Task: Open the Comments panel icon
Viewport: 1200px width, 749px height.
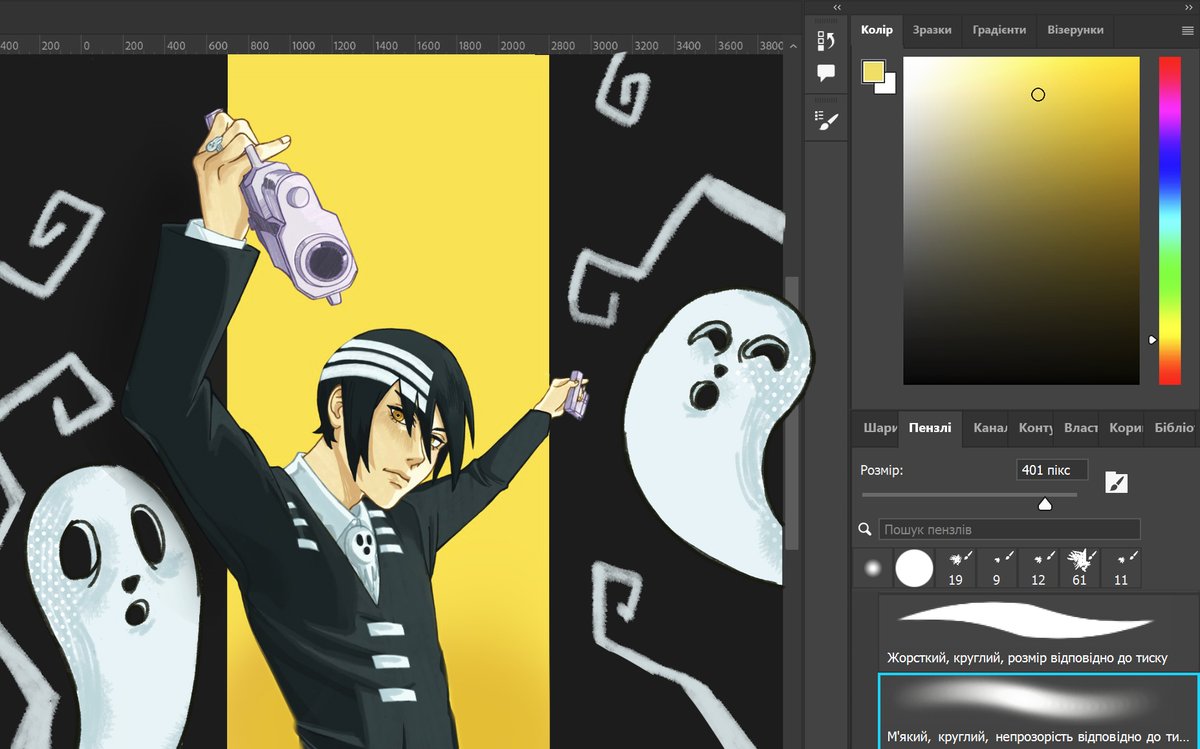Action: coord(826,73)
